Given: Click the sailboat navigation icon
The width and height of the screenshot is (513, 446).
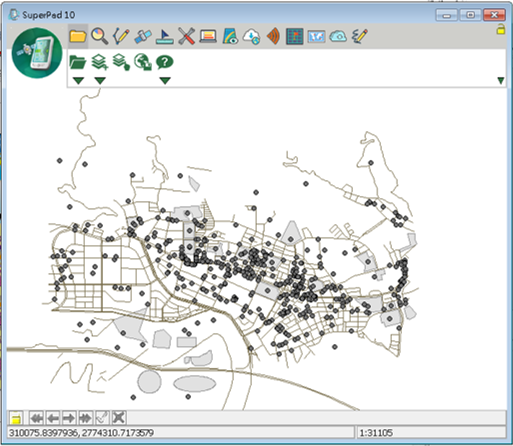Looking at the screenshot, I should tap(164, 36).
